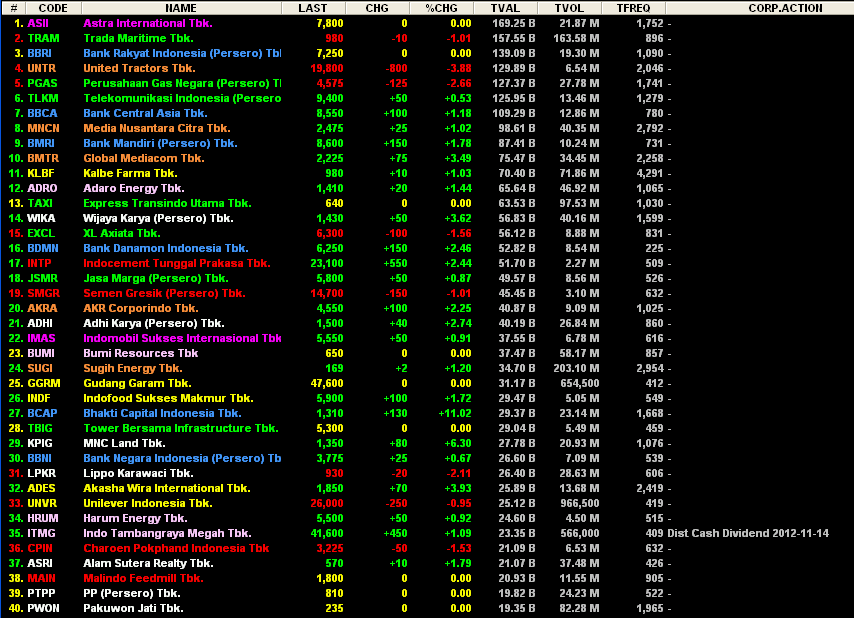
Task: Select stock code BUMI
Action: point(41,353)
